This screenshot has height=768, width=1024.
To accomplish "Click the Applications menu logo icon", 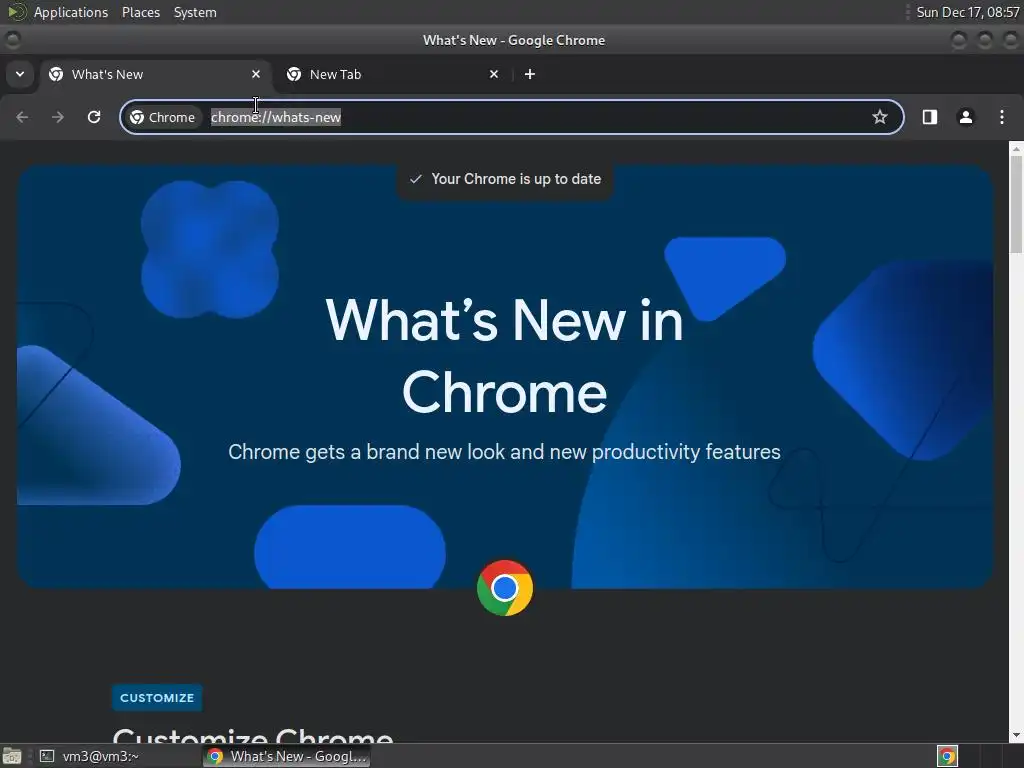I will (x=16, y=12).
